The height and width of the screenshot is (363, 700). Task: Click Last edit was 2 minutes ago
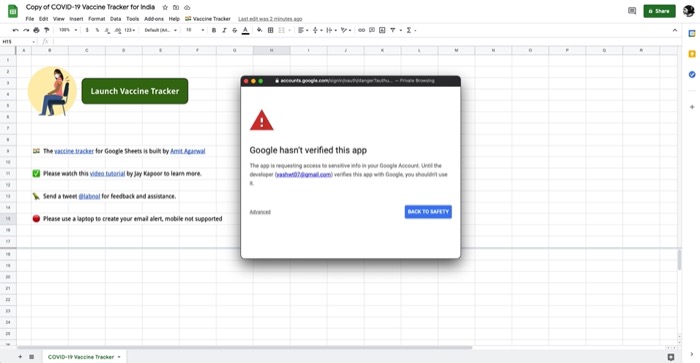[x=270, y=19]
